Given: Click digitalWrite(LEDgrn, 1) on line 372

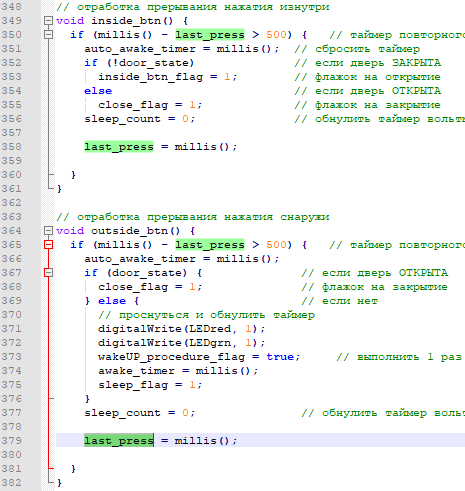Looking at the screenshot, I should [178, 343].
